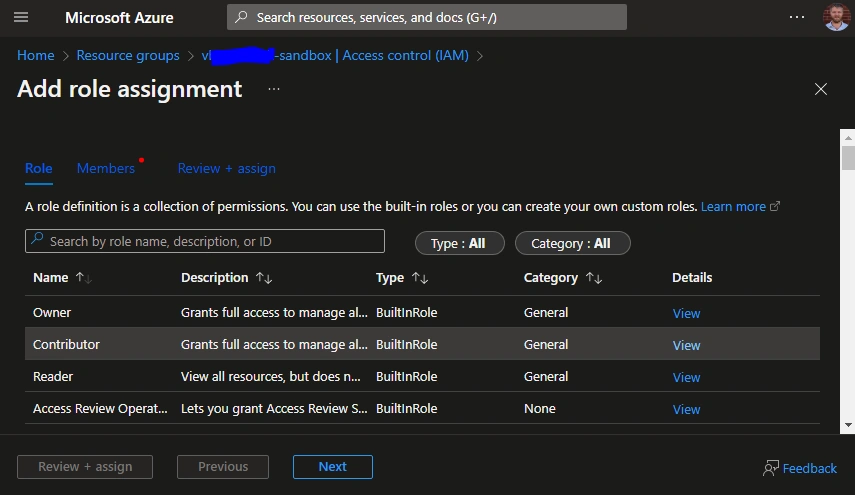Click the Microsoft Azure title
The height and width of the screenshot is (495, 855).
[x=119, y=17]
